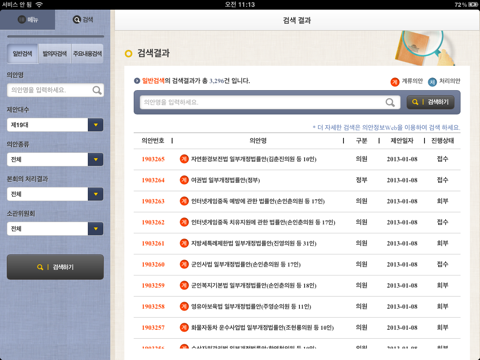The height and width of the screenshot is (360, 480).
Task: Click the blue processed bill legend icon
Action: (432, 82)
